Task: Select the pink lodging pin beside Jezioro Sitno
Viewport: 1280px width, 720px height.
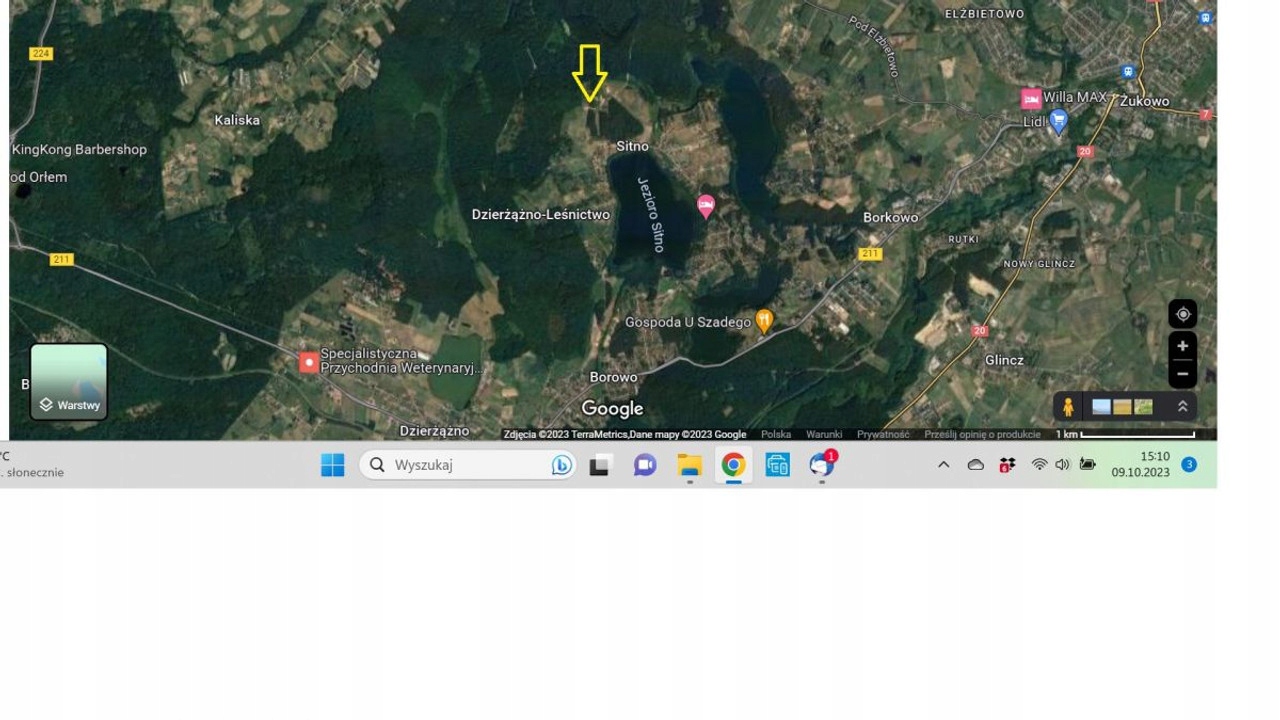Action: click(706, 206)
